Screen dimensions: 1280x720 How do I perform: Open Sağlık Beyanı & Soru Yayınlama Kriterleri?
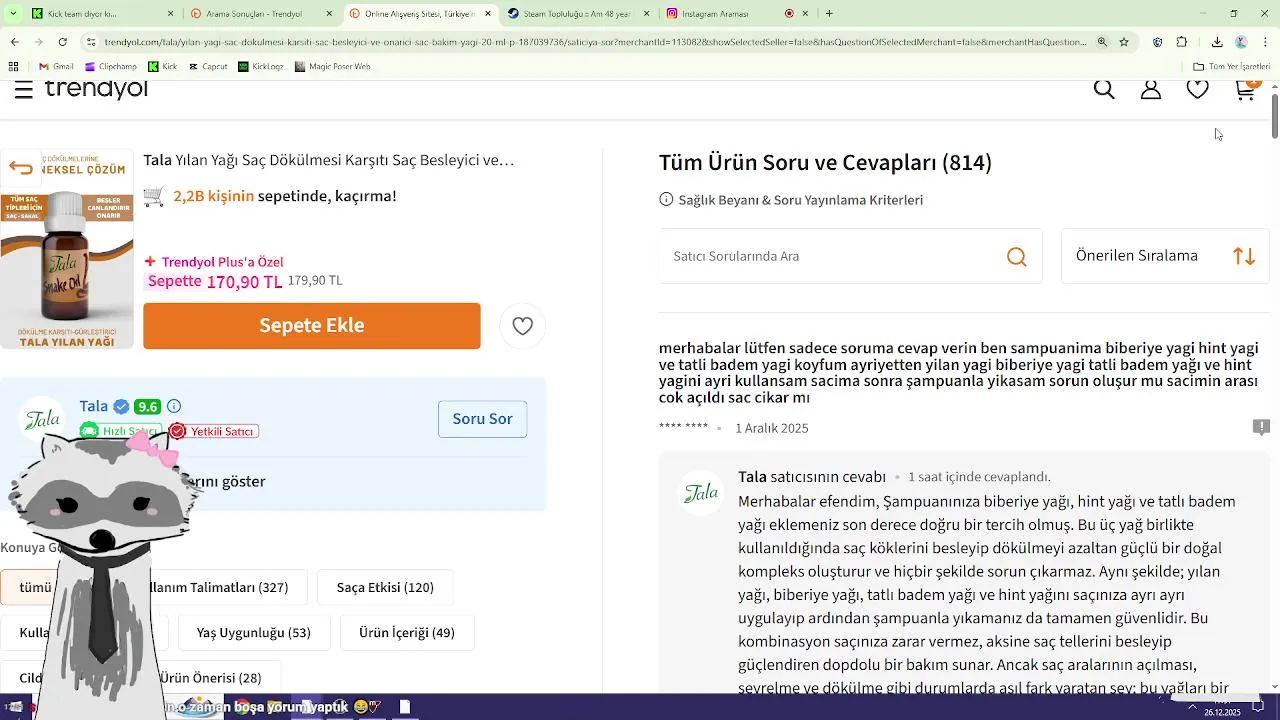point(791,200)
